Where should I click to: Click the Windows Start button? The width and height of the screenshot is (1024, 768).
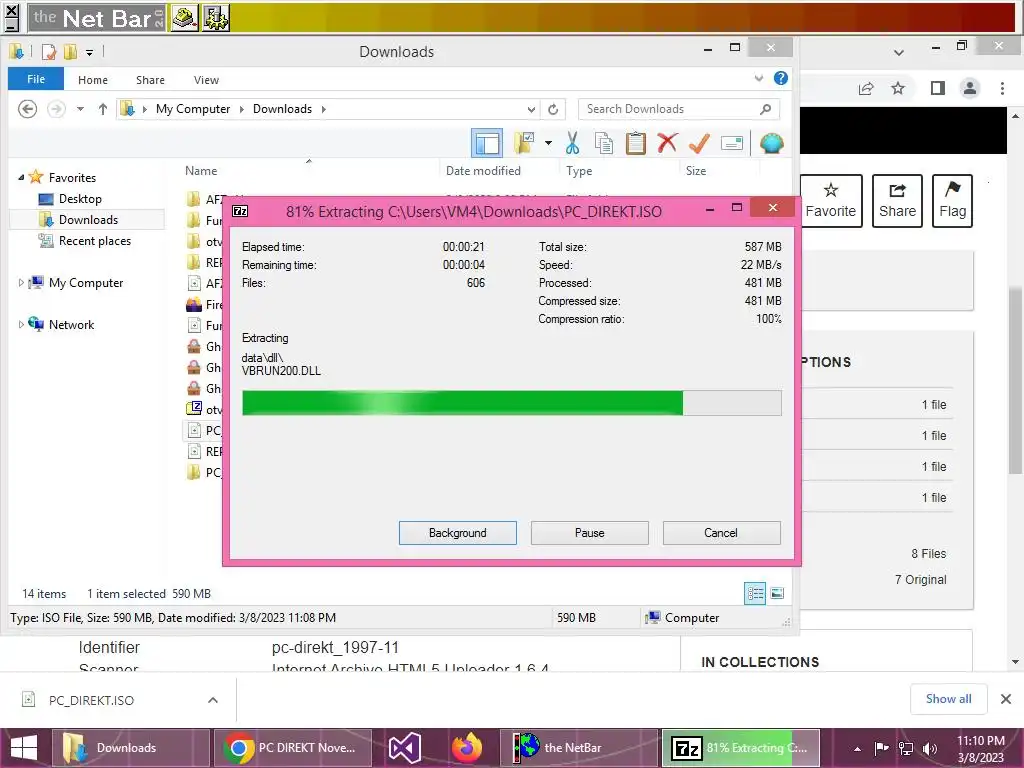click(x=24, y=748)
